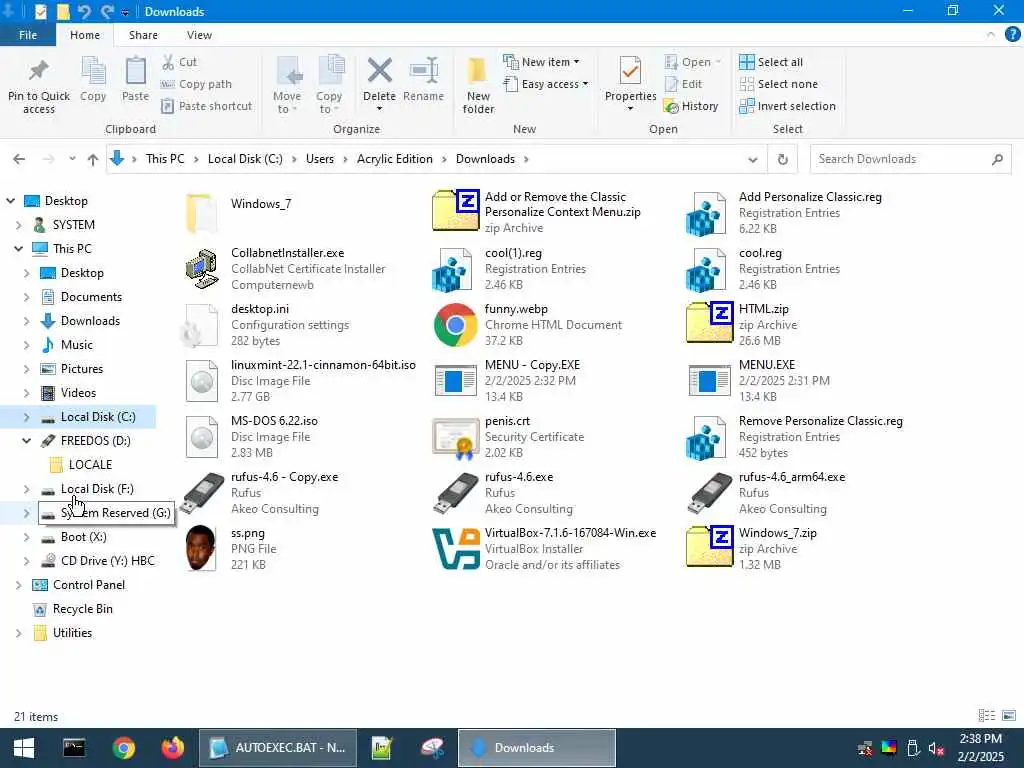Image resolution: width=1024 pixels, height=768 pixels.
Task: Expand the Control Panel tree node
Action: (18, 585)
